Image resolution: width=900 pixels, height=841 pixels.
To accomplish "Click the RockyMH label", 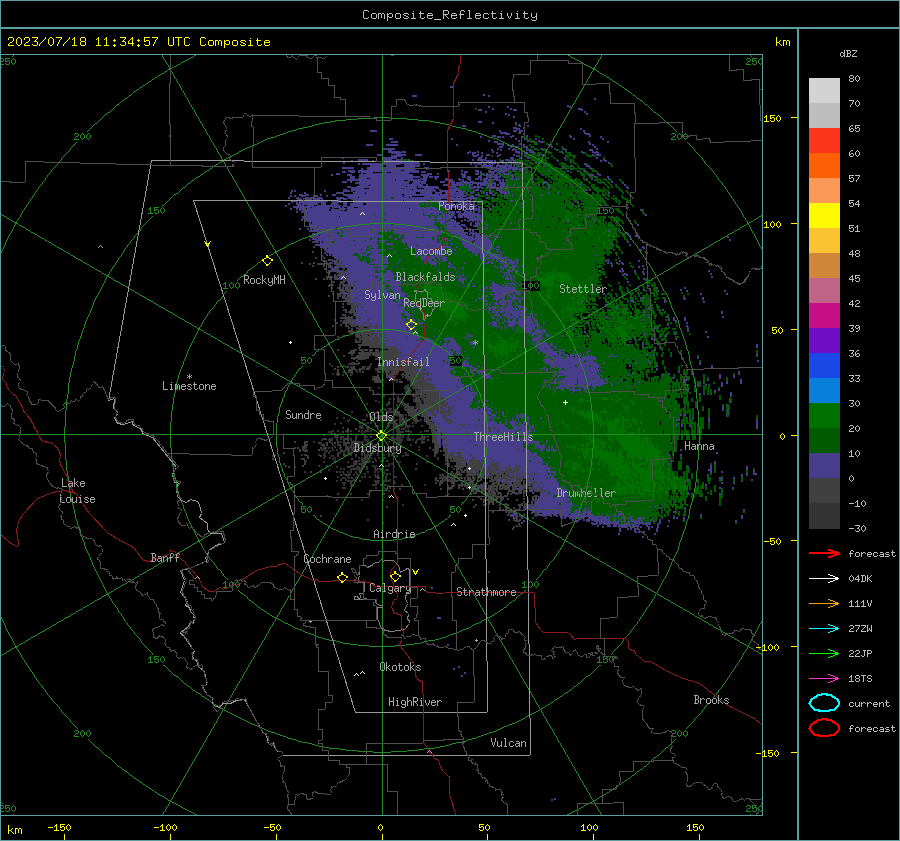I will (x=264, y=280).
